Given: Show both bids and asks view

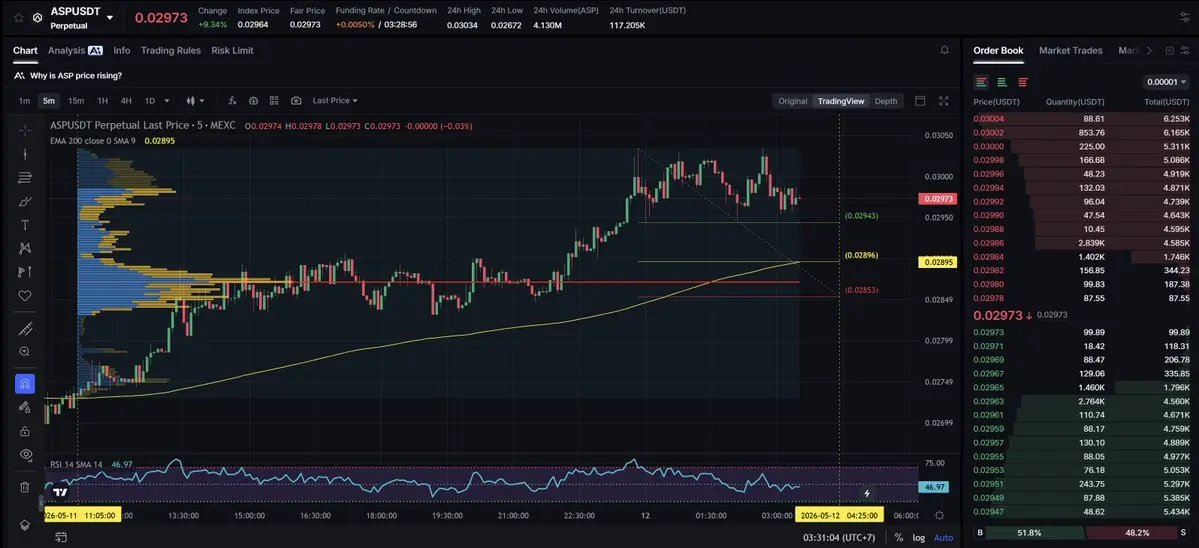Looking at the screenshot, I should click(x=982, y=82).
